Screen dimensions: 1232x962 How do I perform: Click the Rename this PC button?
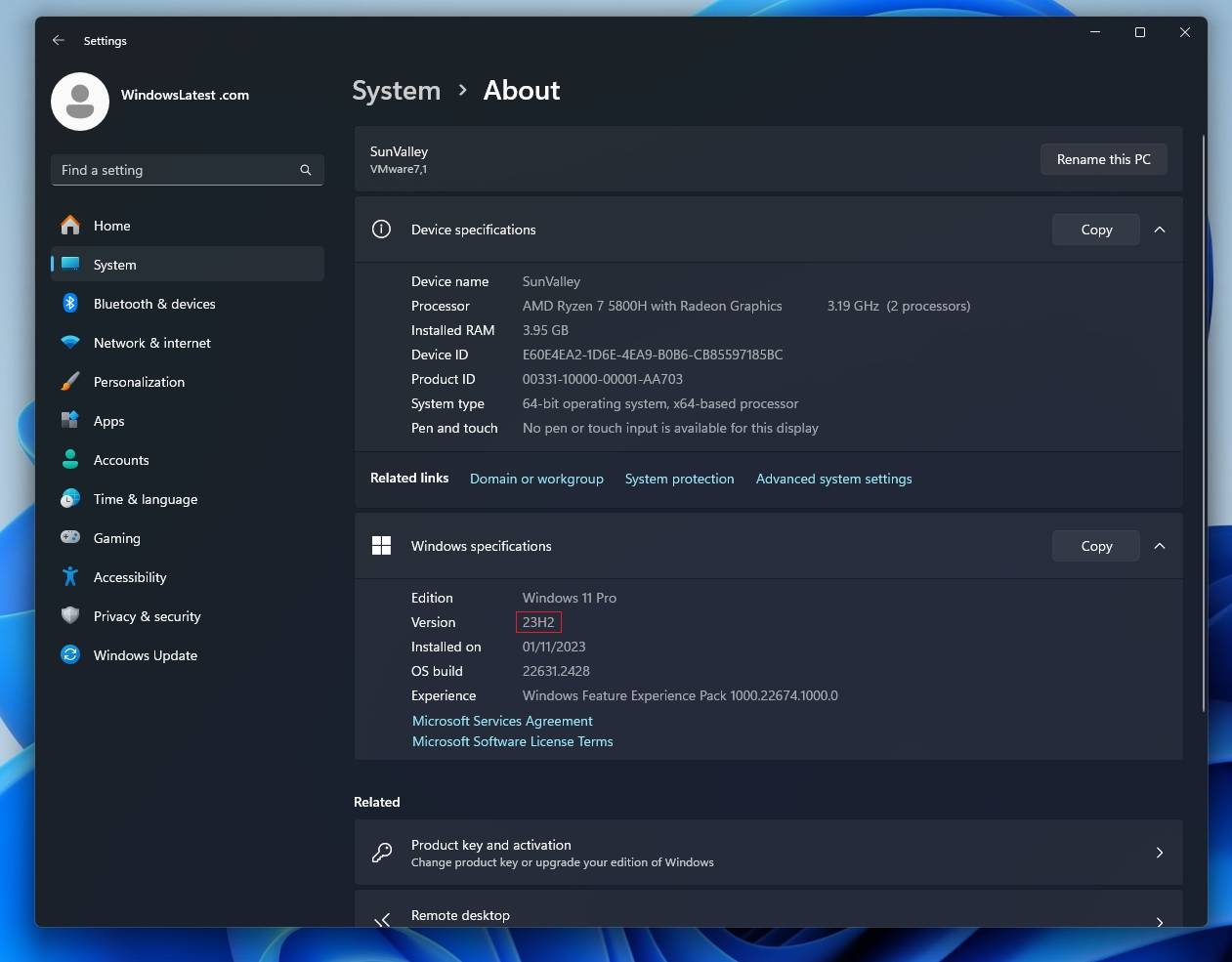click(1103, 159)
